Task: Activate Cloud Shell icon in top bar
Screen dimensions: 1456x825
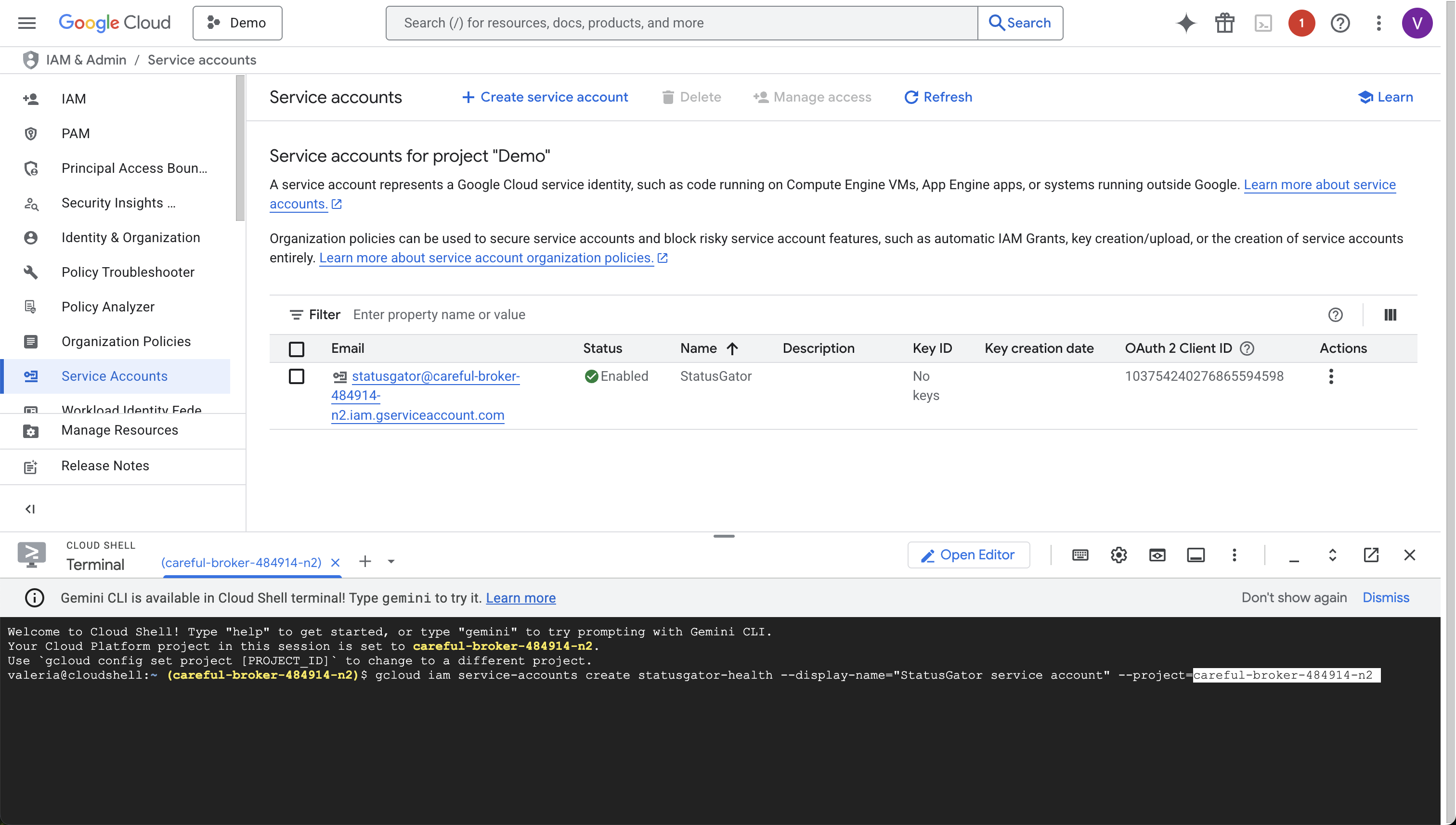Action: coord(1263,23)
